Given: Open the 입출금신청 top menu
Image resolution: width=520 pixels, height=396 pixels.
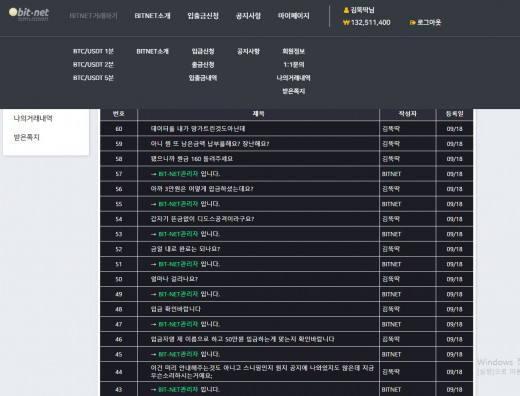Looking at the screenshot, I should point(203,16).
